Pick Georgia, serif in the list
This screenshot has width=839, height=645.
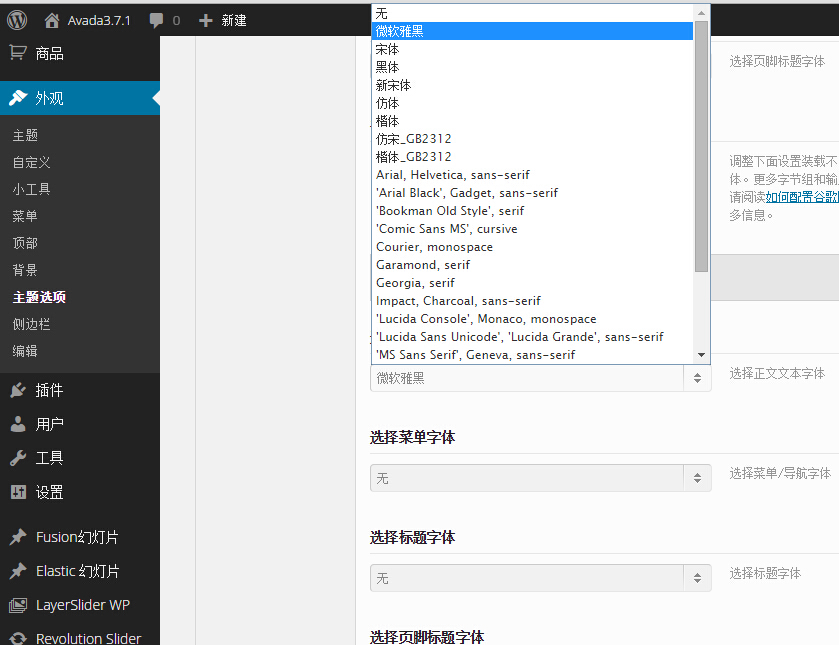[415, 283]
